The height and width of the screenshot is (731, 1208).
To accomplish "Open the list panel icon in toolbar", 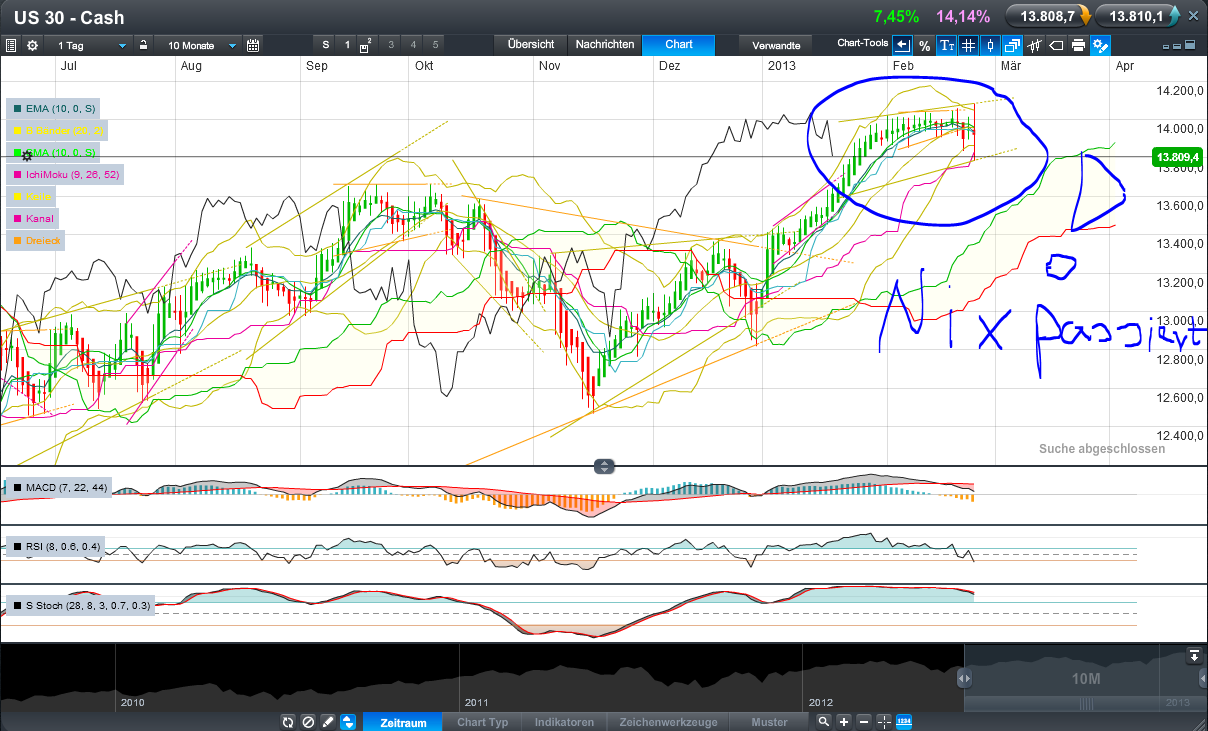I will [11, 45].
